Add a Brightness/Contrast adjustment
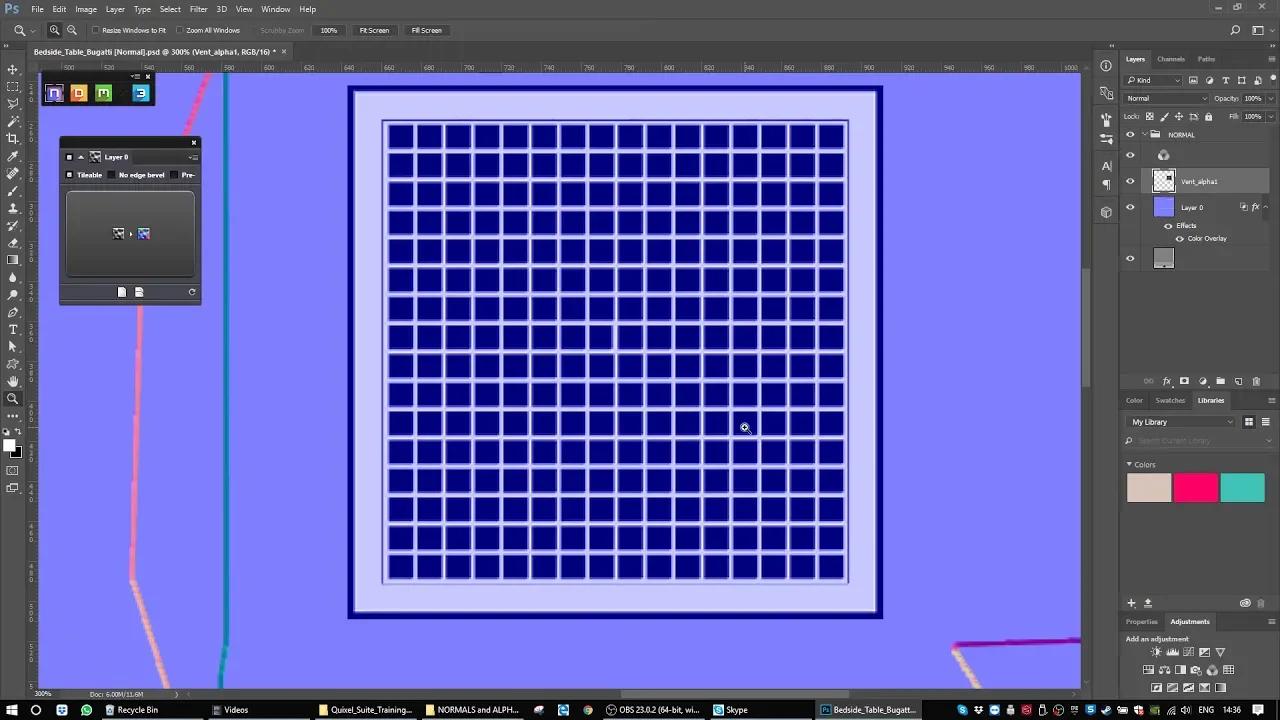This screenshot has width=1280, height=720. click(x=1157, y=652)
